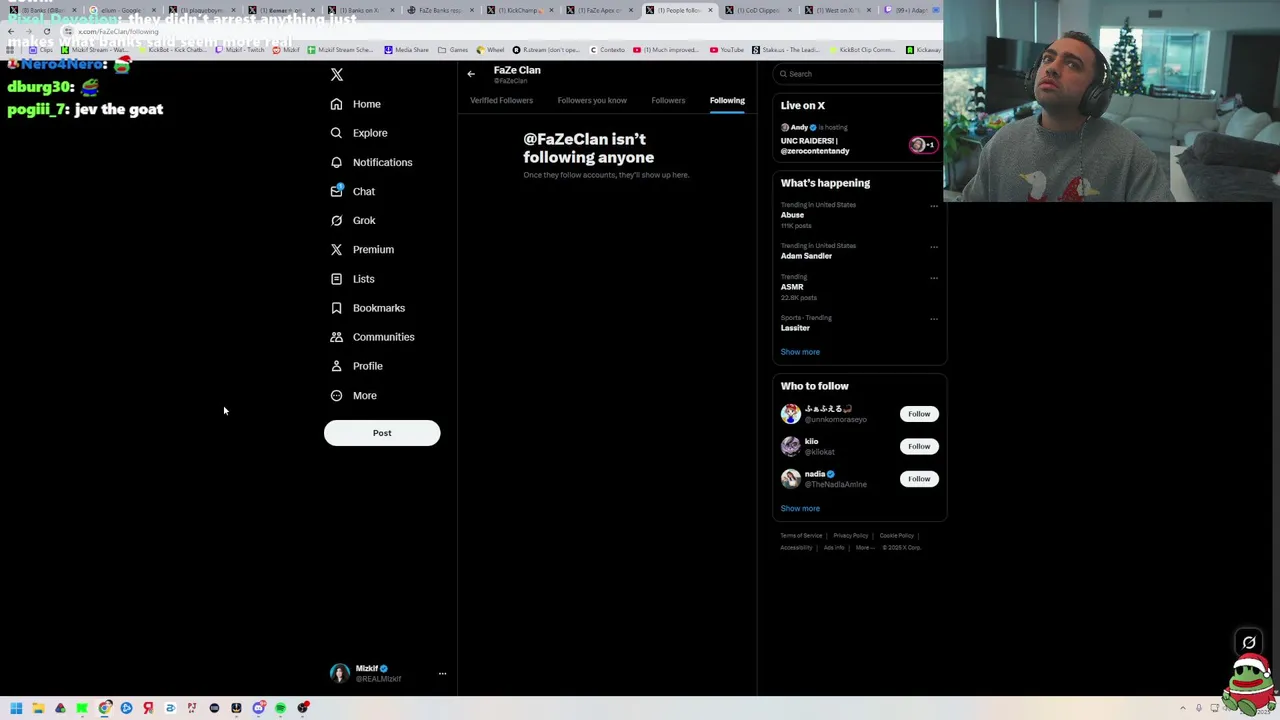Go to Home via house icon
This screenshot has height=720, width=1280.
click(336, 104)
